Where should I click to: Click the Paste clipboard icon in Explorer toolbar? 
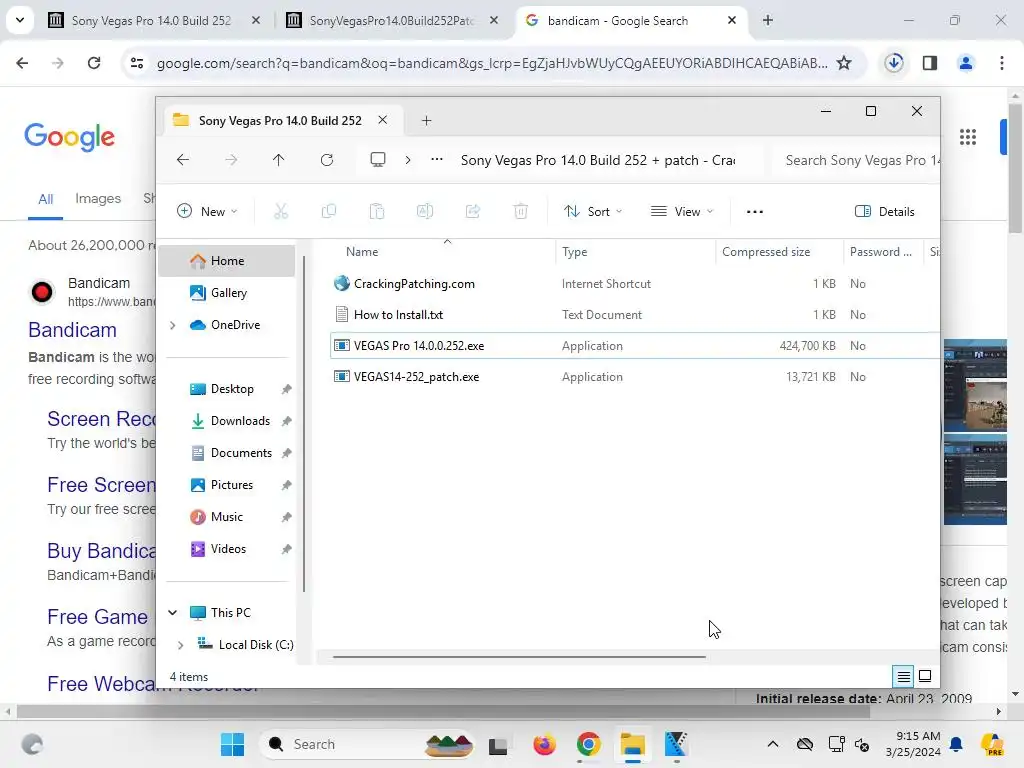point(377,211)
